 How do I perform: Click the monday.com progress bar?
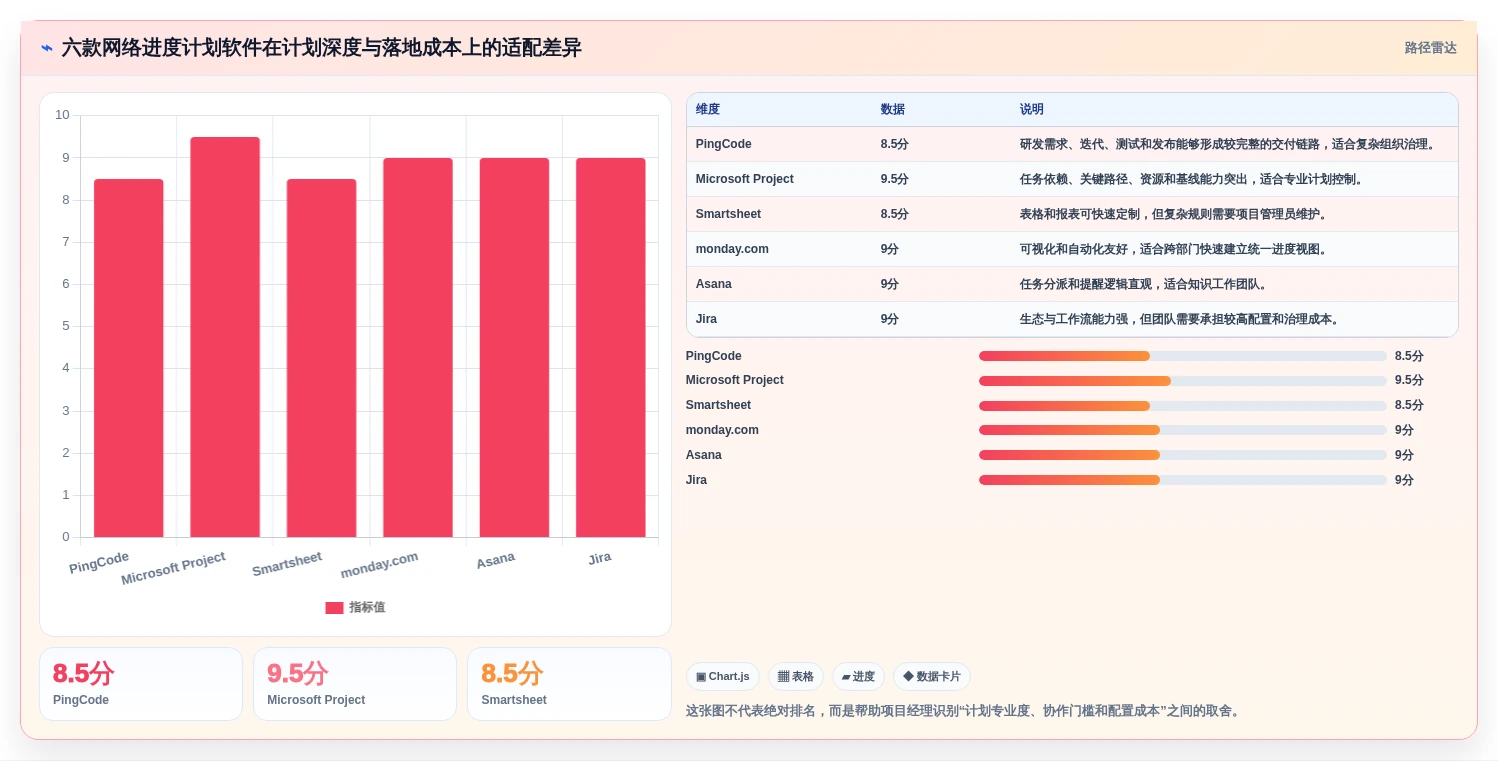(1183, 430)
